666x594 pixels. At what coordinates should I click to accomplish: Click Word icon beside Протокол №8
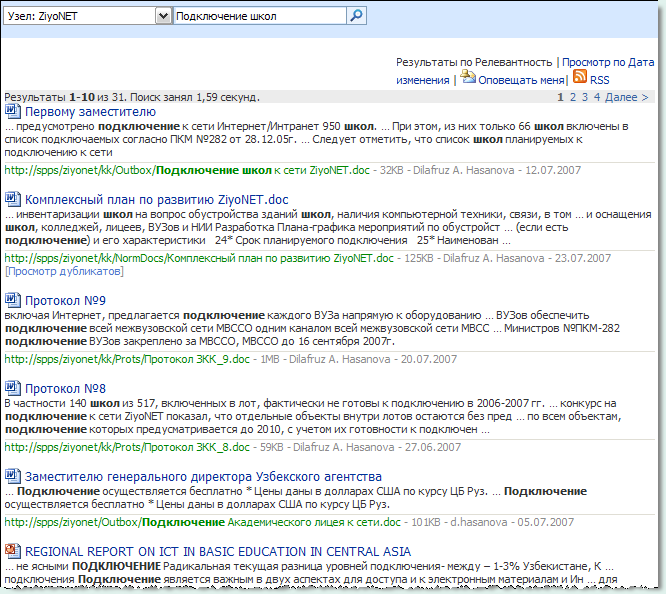[x=12, y=388]
